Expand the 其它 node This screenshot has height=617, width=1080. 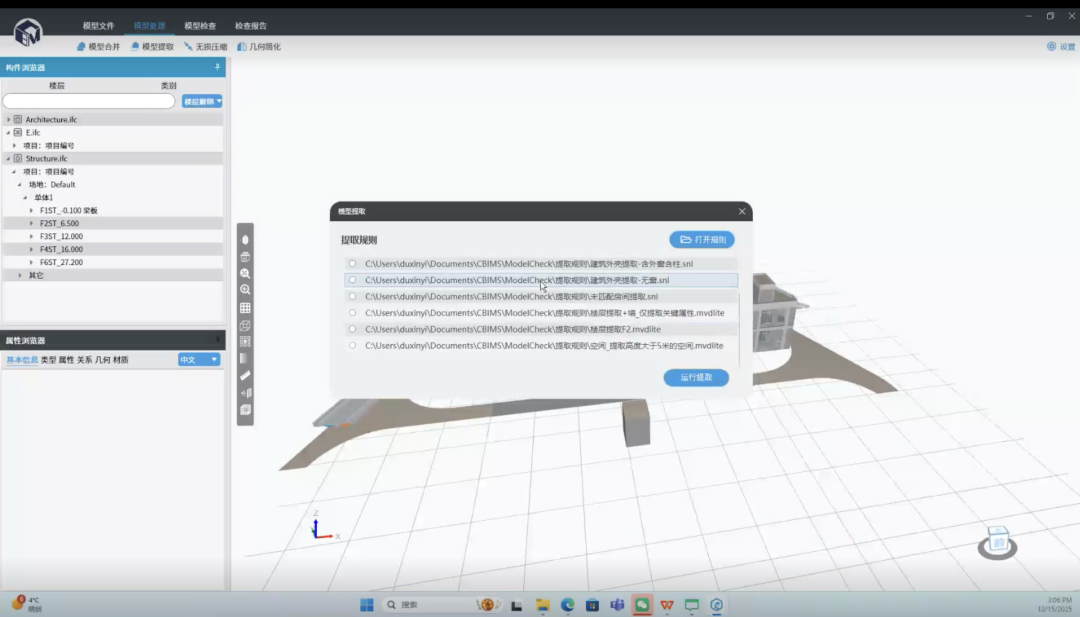coord(19,275)
